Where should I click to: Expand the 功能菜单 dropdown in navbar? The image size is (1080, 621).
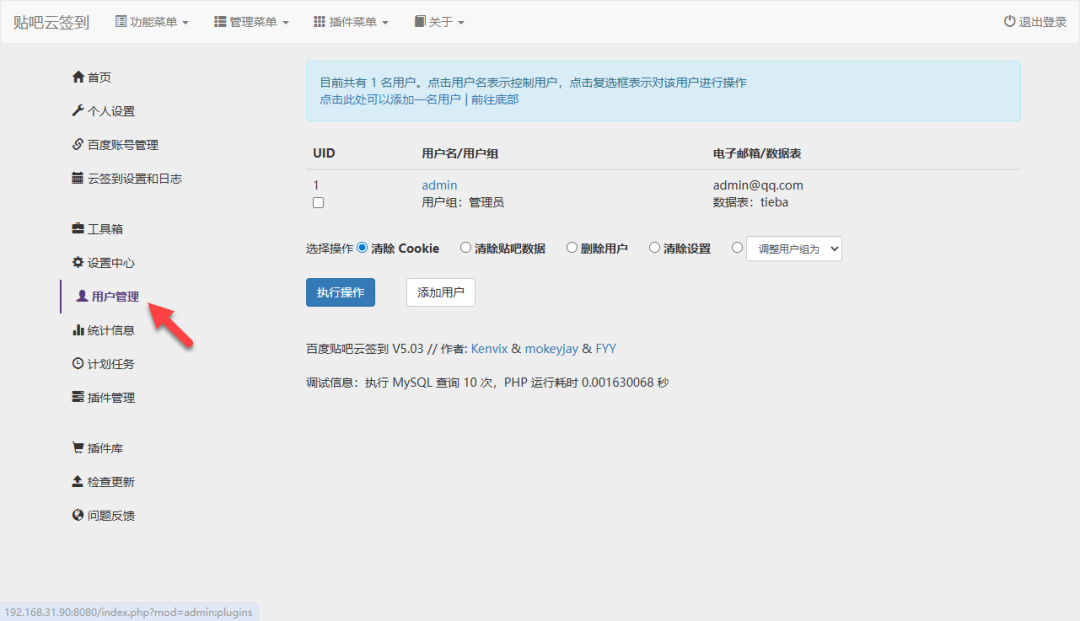point(152,22)
